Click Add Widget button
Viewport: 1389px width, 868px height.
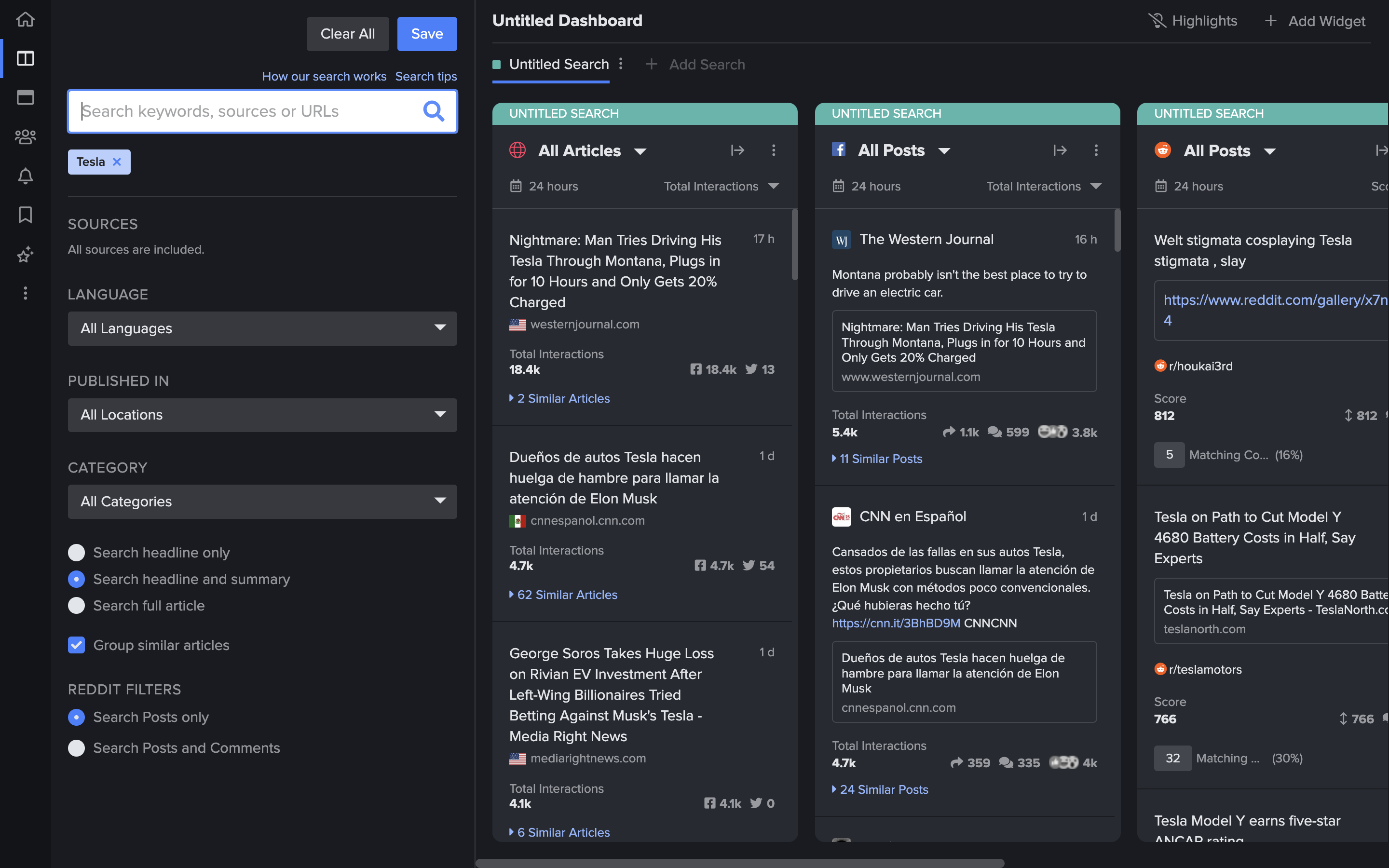click(1314, 21)
